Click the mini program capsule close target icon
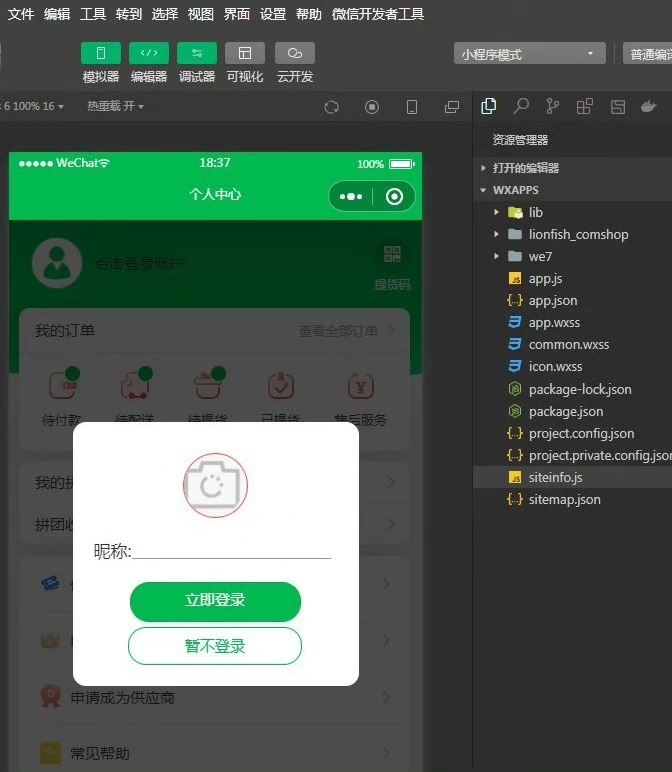This screenshot has width=672, height=772. coord(394,196)
